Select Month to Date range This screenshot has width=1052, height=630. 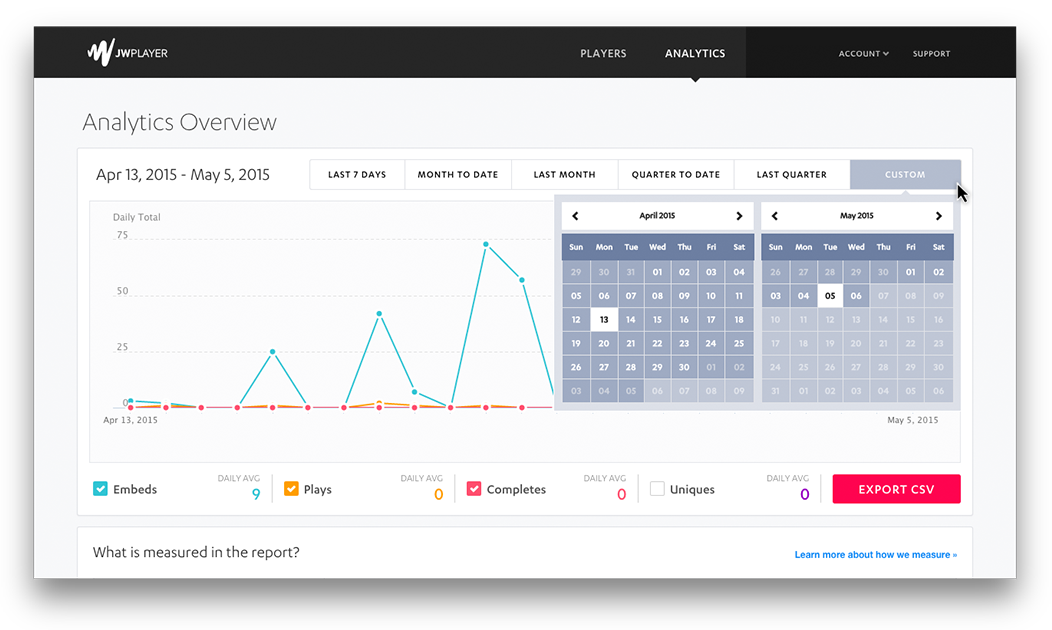click(x=458, y=174)
